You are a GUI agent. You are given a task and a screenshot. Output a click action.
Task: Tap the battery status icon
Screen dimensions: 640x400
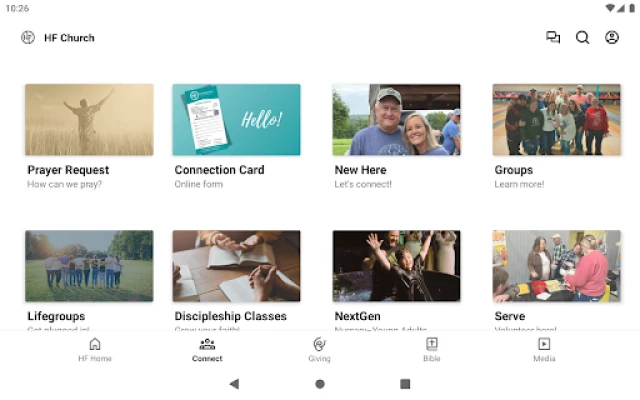pyautogui.click(x=632, y=8)
